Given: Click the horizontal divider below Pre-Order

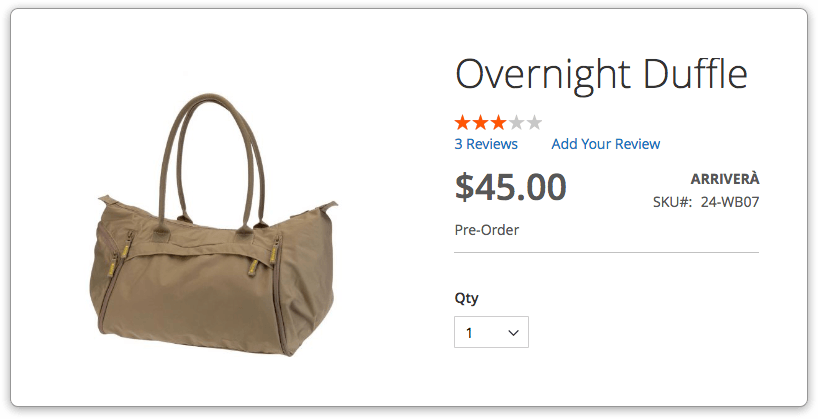Looking at the screenshot, I should point(606,253).
